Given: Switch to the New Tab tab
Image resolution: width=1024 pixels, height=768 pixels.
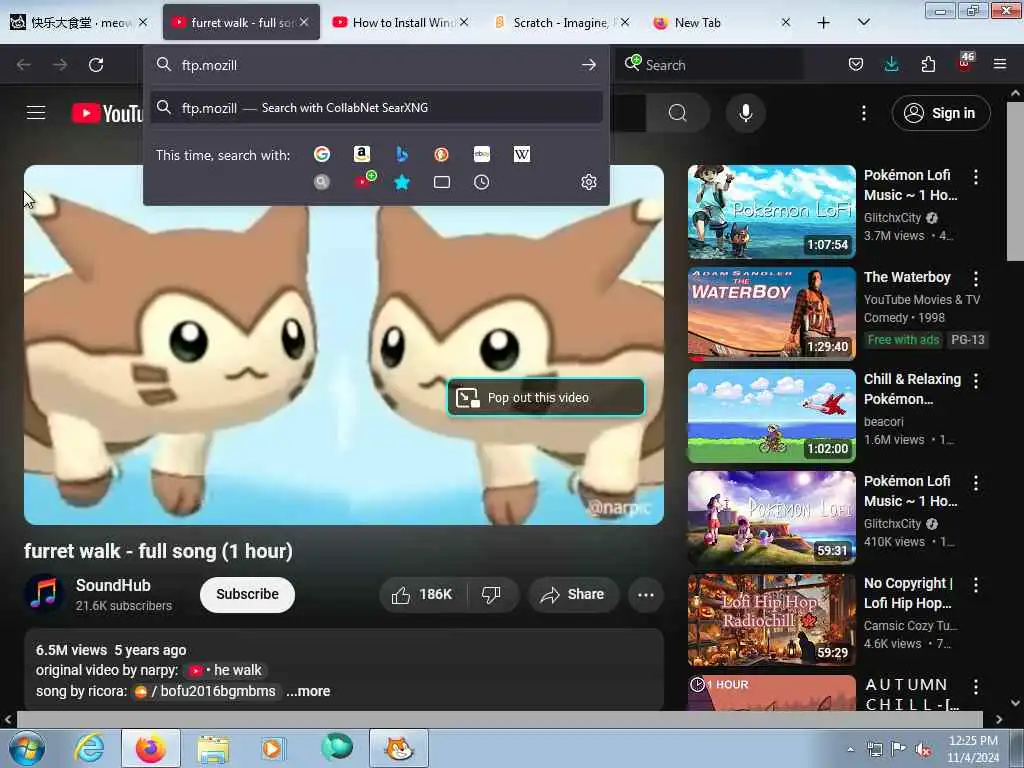Looking at the screenshot, I should pyautogui.click(x=722, y=22).
